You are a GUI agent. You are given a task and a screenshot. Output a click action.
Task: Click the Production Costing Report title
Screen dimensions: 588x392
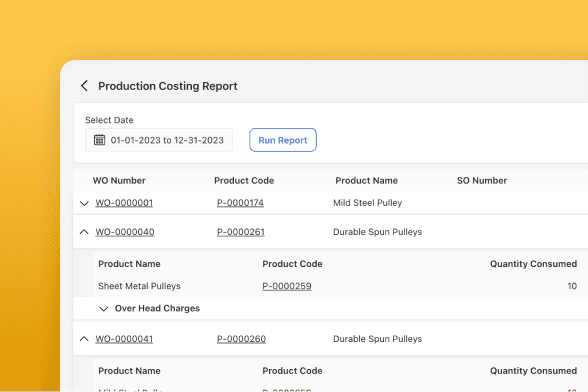[x=168, y=86]
